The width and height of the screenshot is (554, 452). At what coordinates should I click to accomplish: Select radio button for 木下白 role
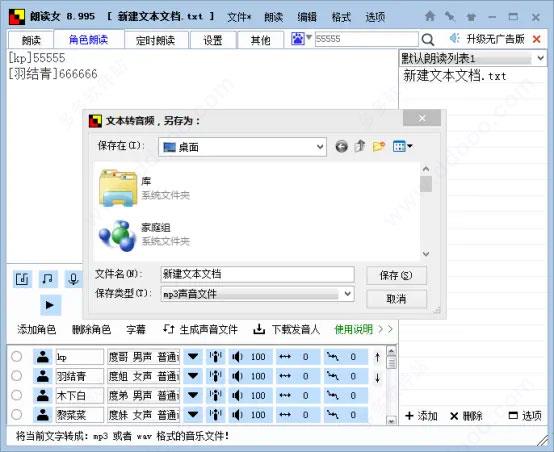(16, 395)
